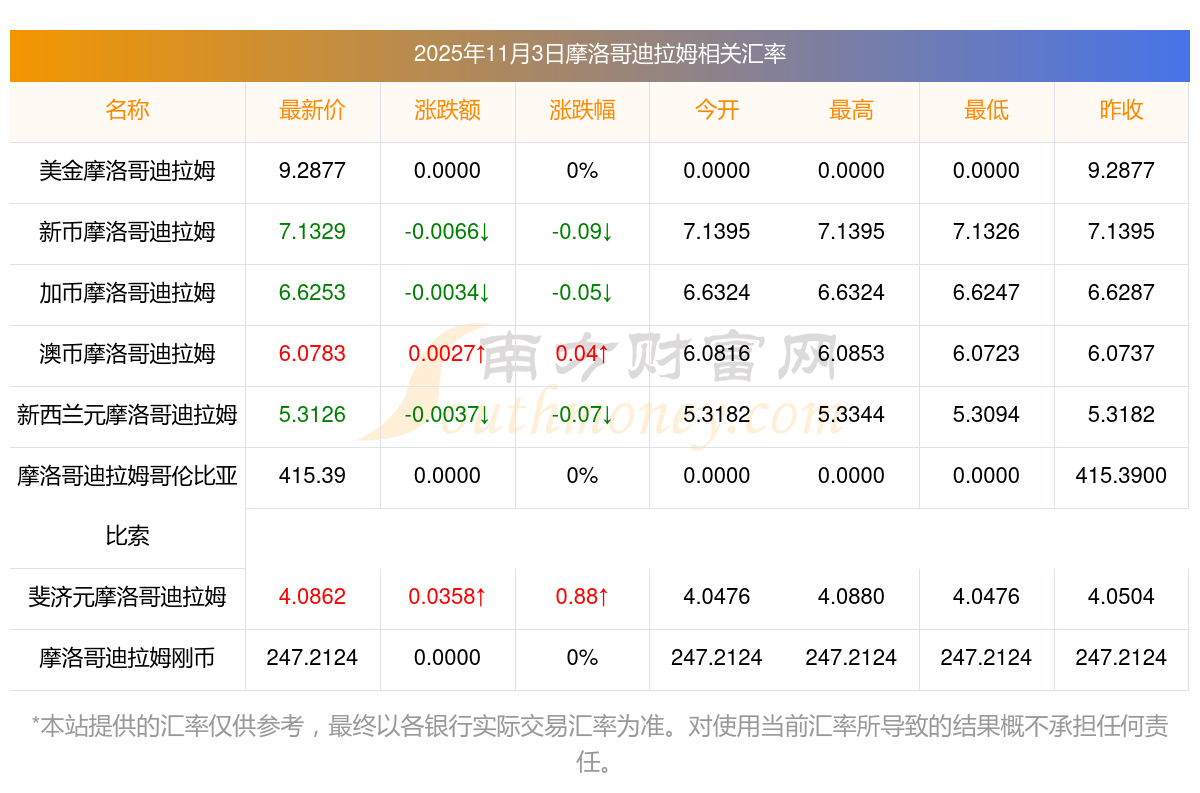Select the 摩洛哥迪拉姆刚币 row name
The height and width of the screenshot is (793, 1200).
(x=127, y=658)
